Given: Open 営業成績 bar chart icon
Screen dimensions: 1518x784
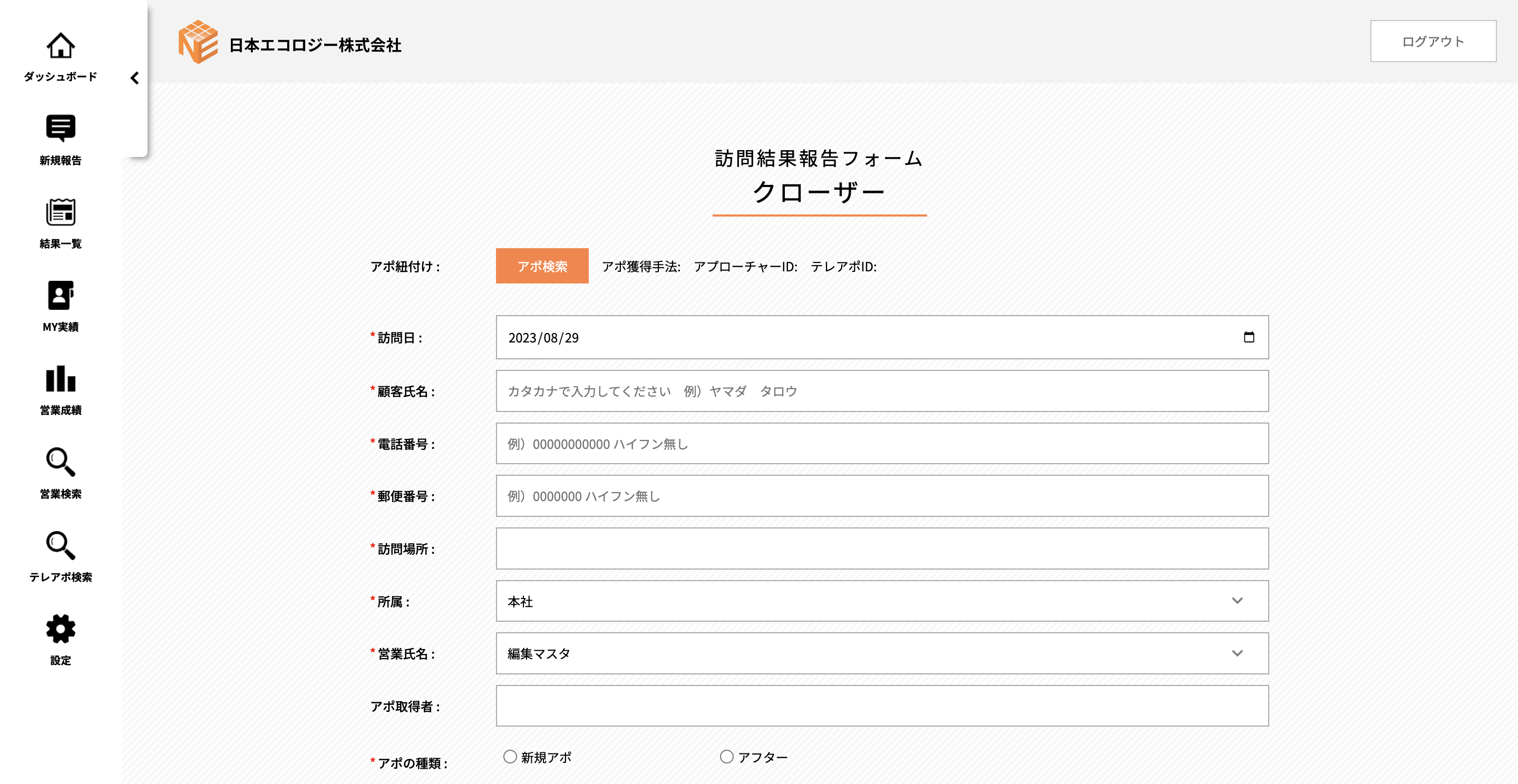Looking at the screenshot, I should 60,379.
